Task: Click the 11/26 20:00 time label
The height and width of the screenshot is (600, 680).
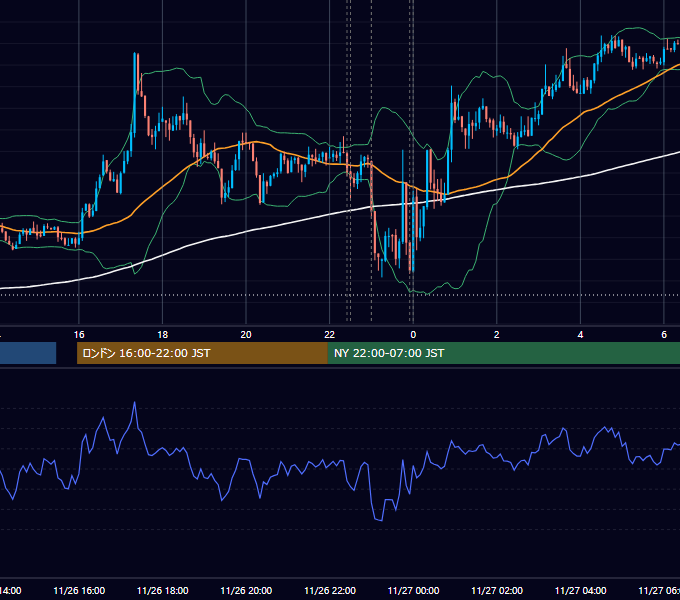Action: coord(246,590)
